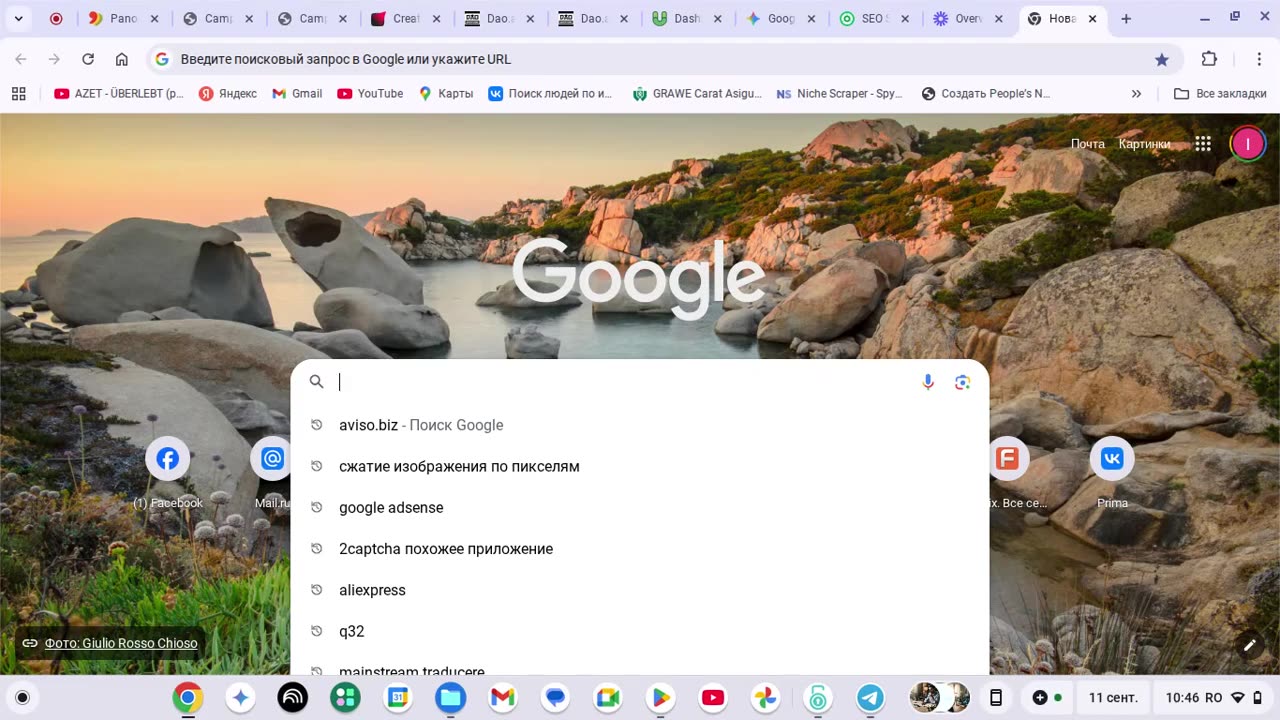Search by voice using the microphone icon

point(928,382)
